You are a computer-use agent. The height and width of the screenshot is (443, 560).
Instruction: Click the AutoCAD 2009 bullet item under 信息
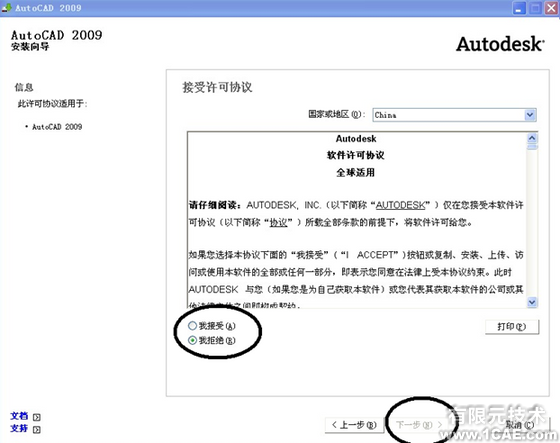57,127
